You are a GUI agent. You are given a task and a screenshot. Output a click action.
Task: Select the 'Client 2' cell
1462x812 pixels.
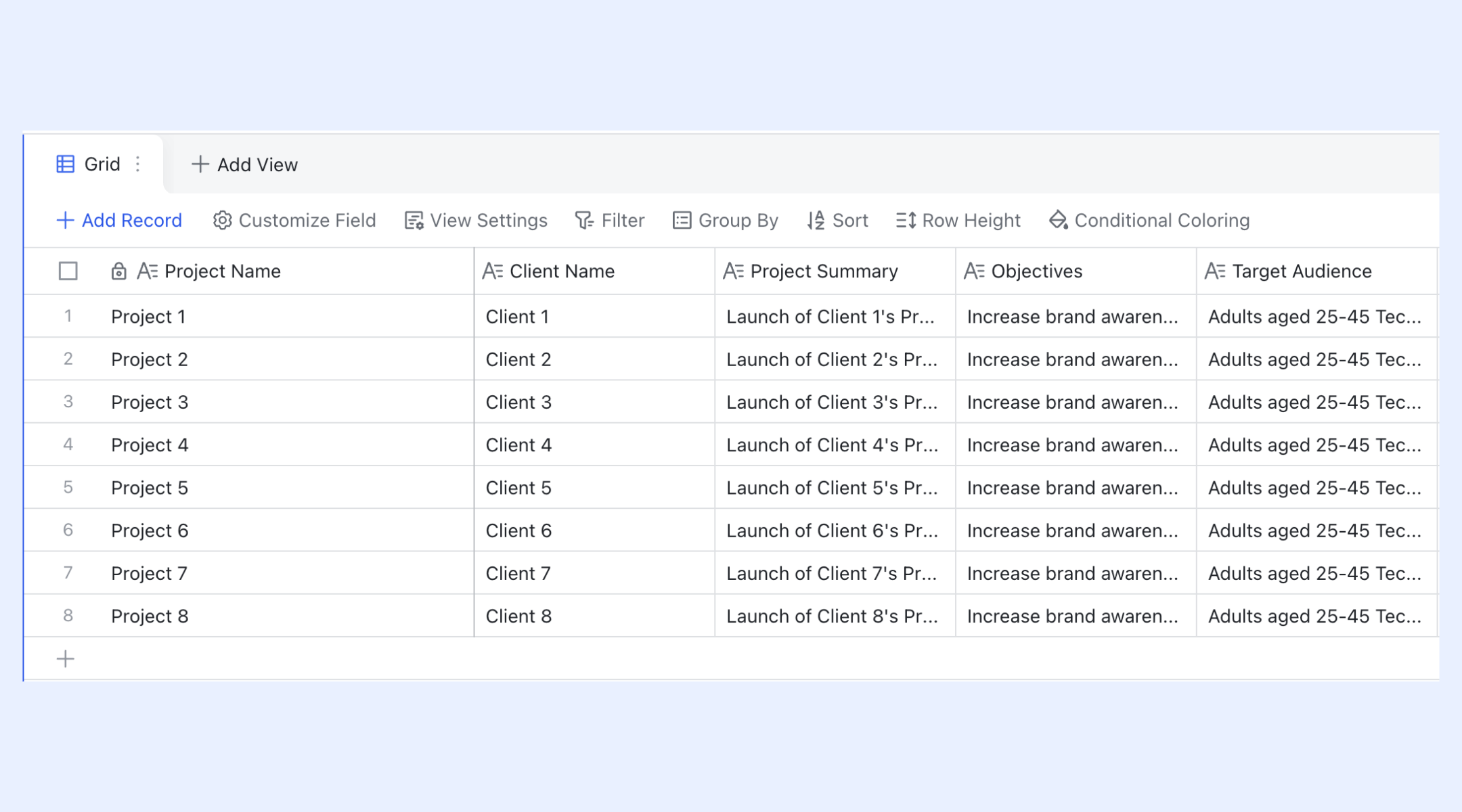595,359
